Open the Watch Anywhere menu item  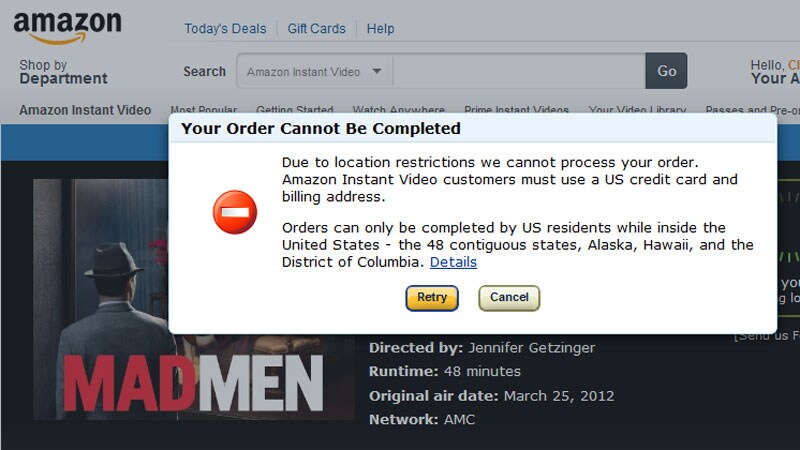[398, 109]
